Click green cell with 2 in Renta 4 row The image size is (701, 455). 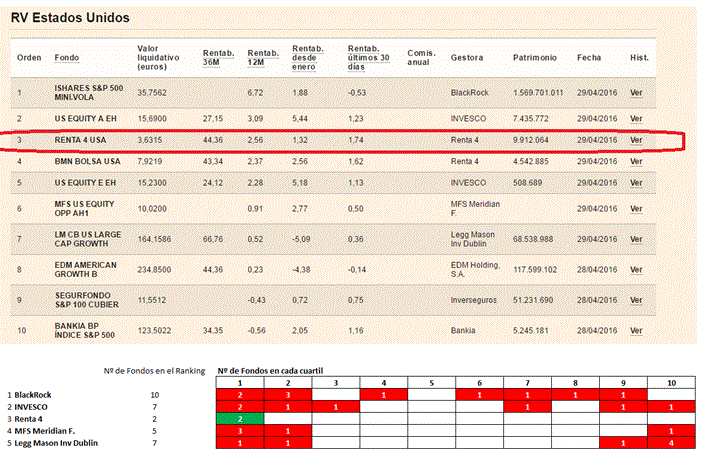point(240,419)
